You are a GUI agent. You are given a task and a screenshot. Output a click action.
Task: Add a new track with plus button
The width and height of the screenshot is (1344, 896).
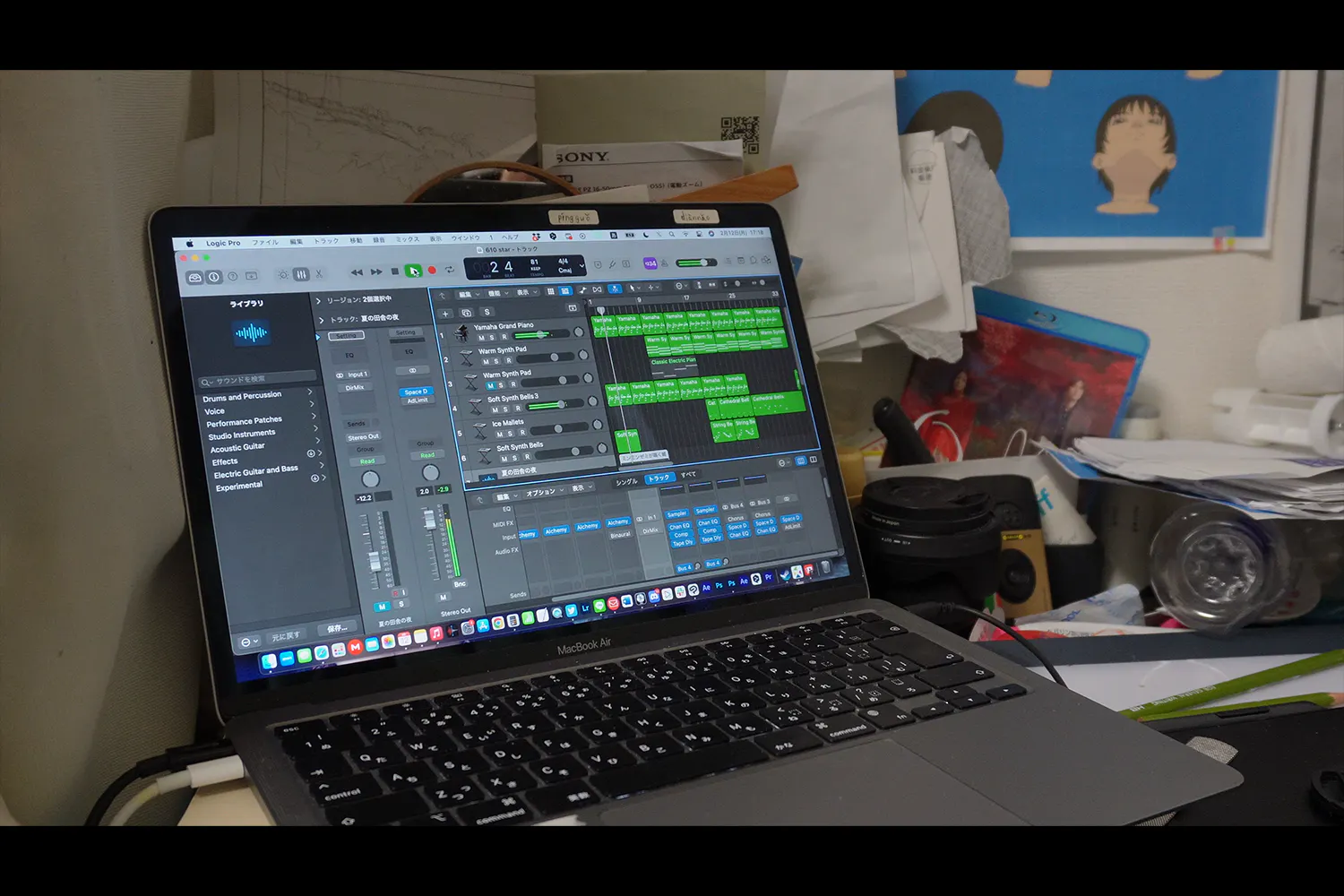445,314
